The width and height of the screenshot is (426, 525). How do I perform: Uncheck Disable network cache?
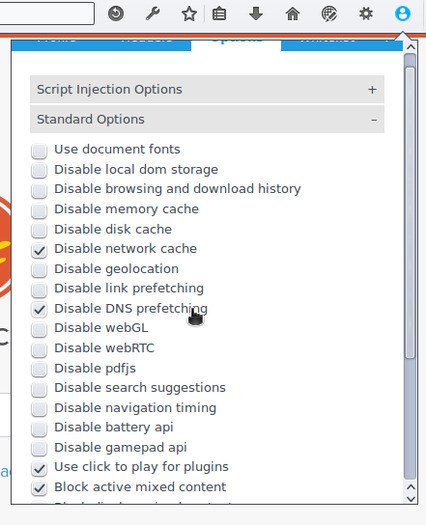(39, 250)
